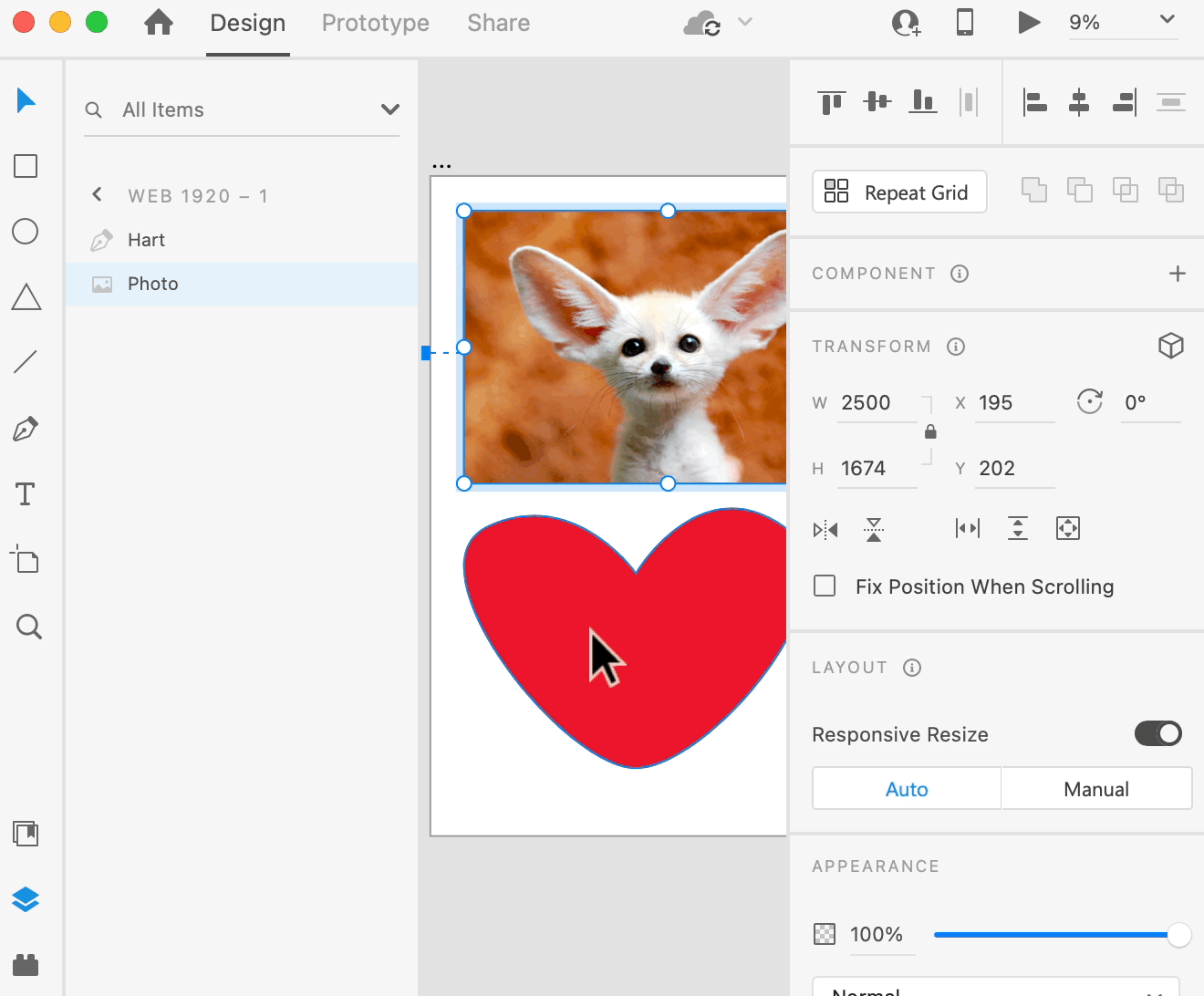
Task: Select Manual responsive resize mode
Action: (x=1096, y=789)
